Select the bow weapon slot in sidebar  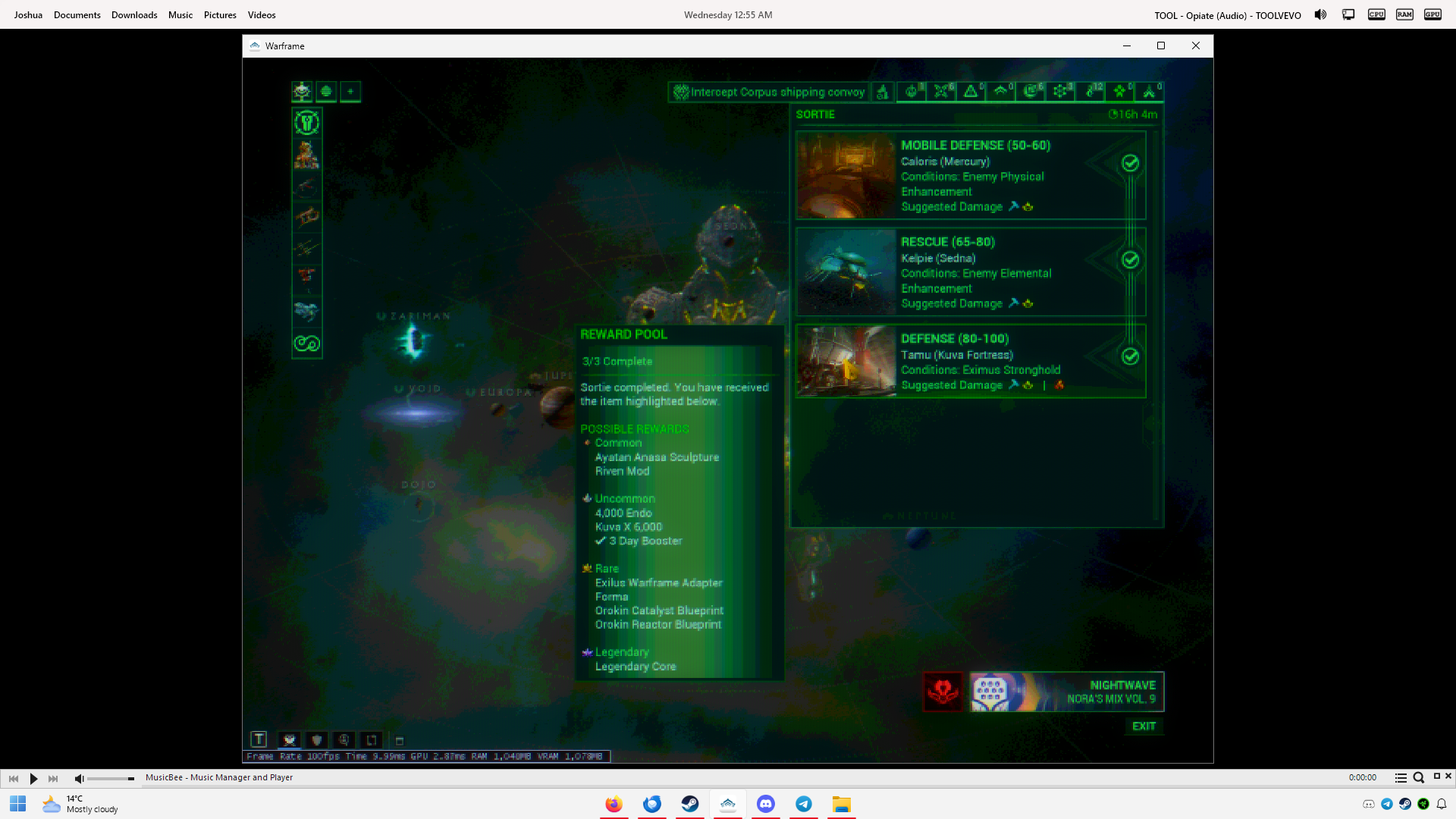[x=307, y=186]
